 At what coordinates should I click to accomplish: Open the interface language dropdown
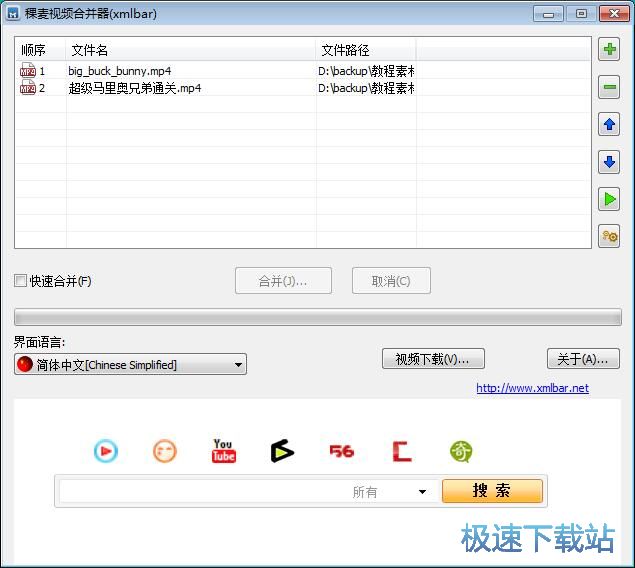click(130, 365)
